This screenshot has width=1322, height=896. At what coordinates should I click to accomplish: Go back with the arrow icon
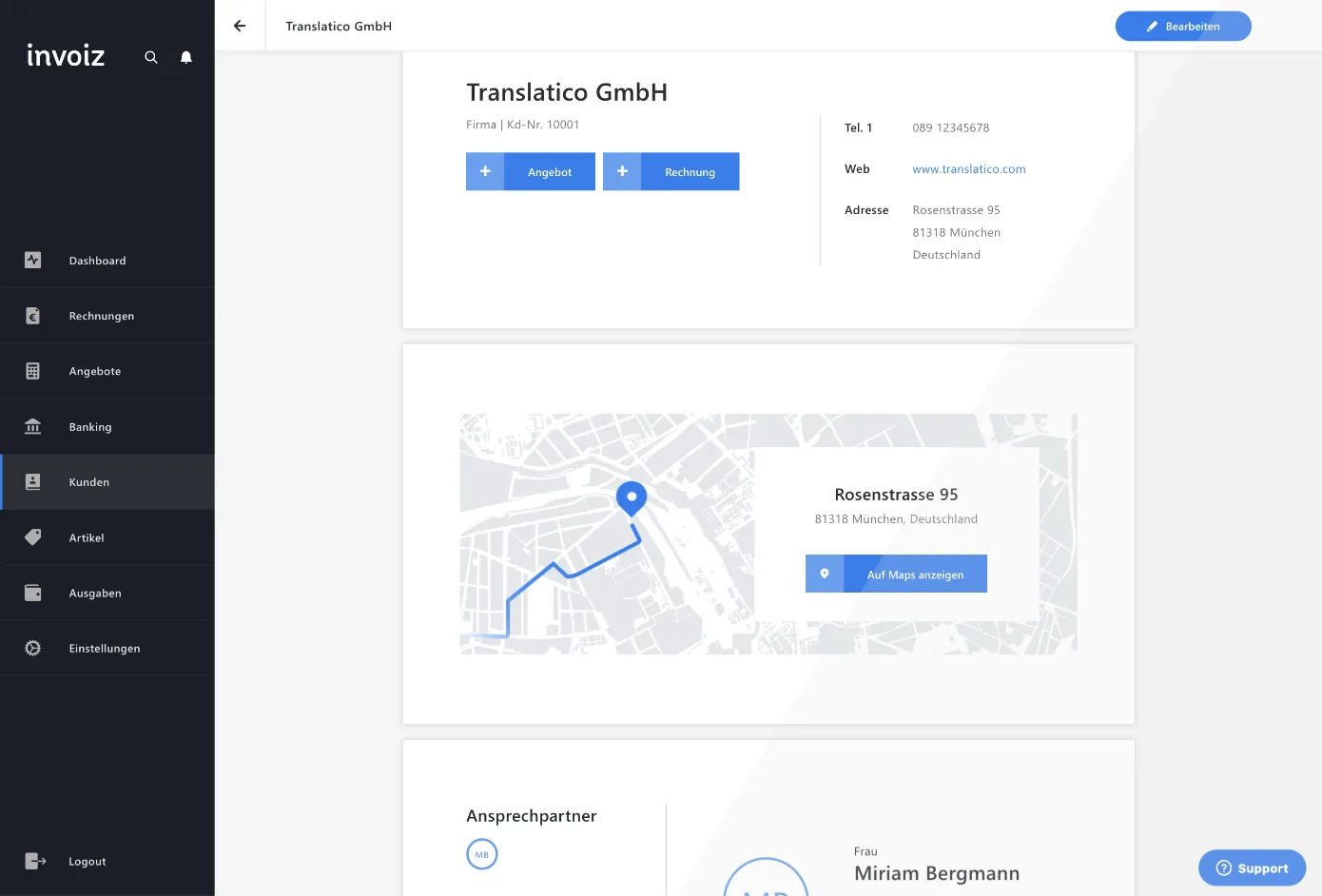pyautogui.click(x=240, y=26)
